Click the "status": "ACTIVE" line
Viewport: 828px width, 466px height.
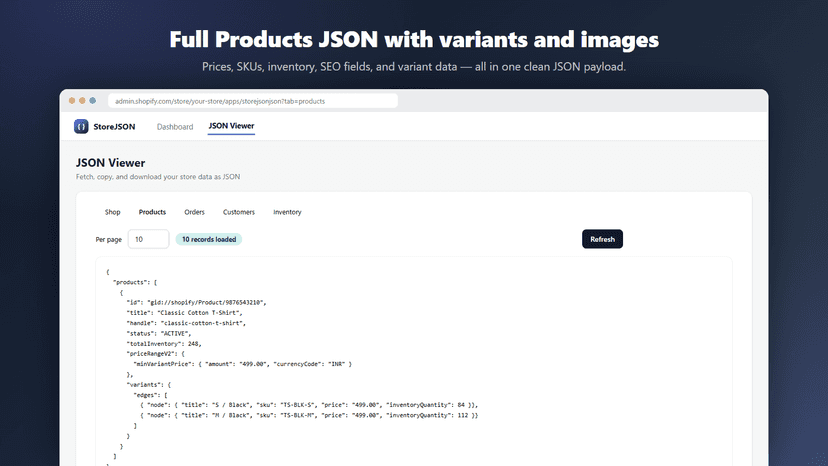click(159, 333)
